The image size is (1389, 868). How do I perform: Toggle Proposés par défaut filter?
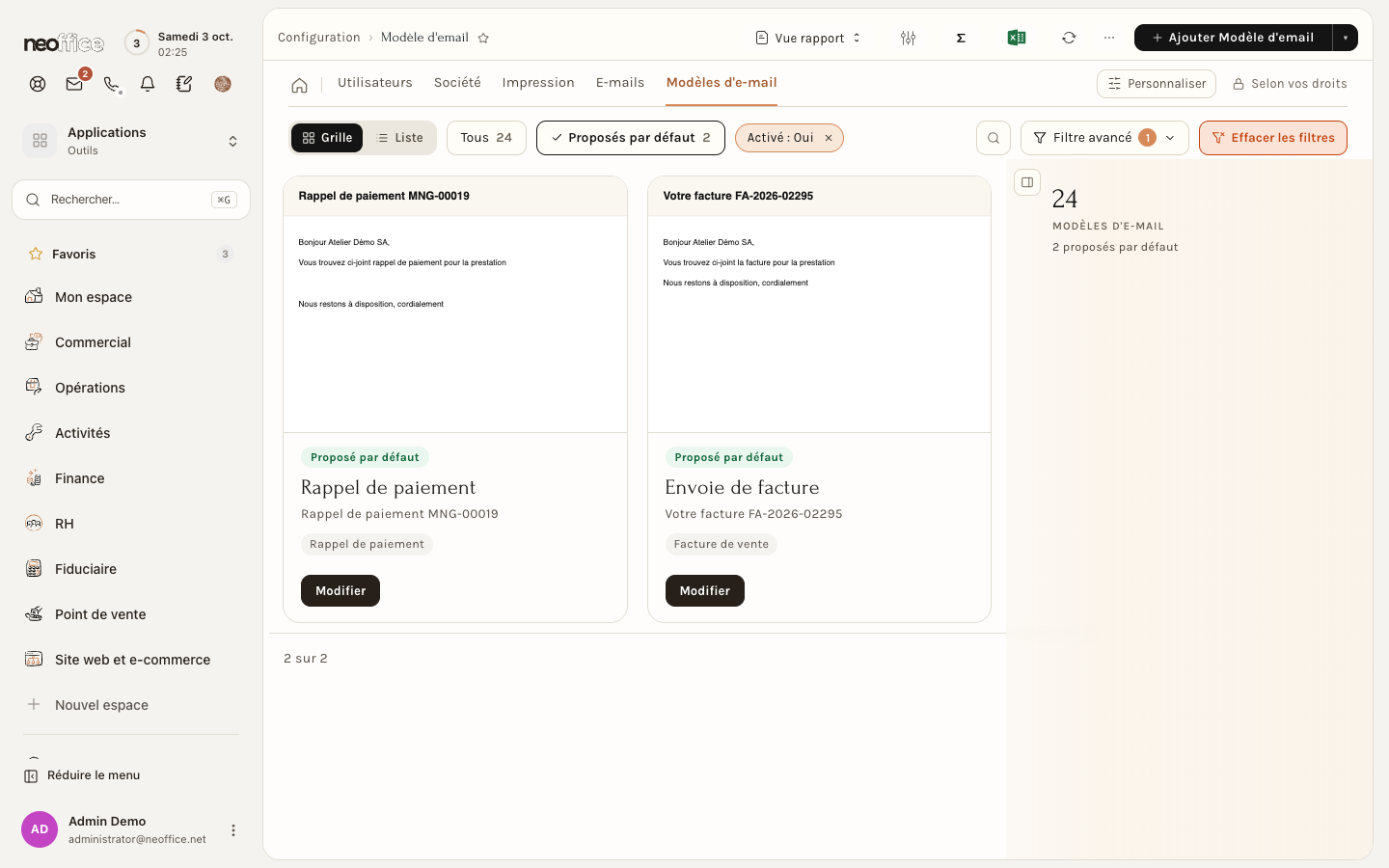631,138
